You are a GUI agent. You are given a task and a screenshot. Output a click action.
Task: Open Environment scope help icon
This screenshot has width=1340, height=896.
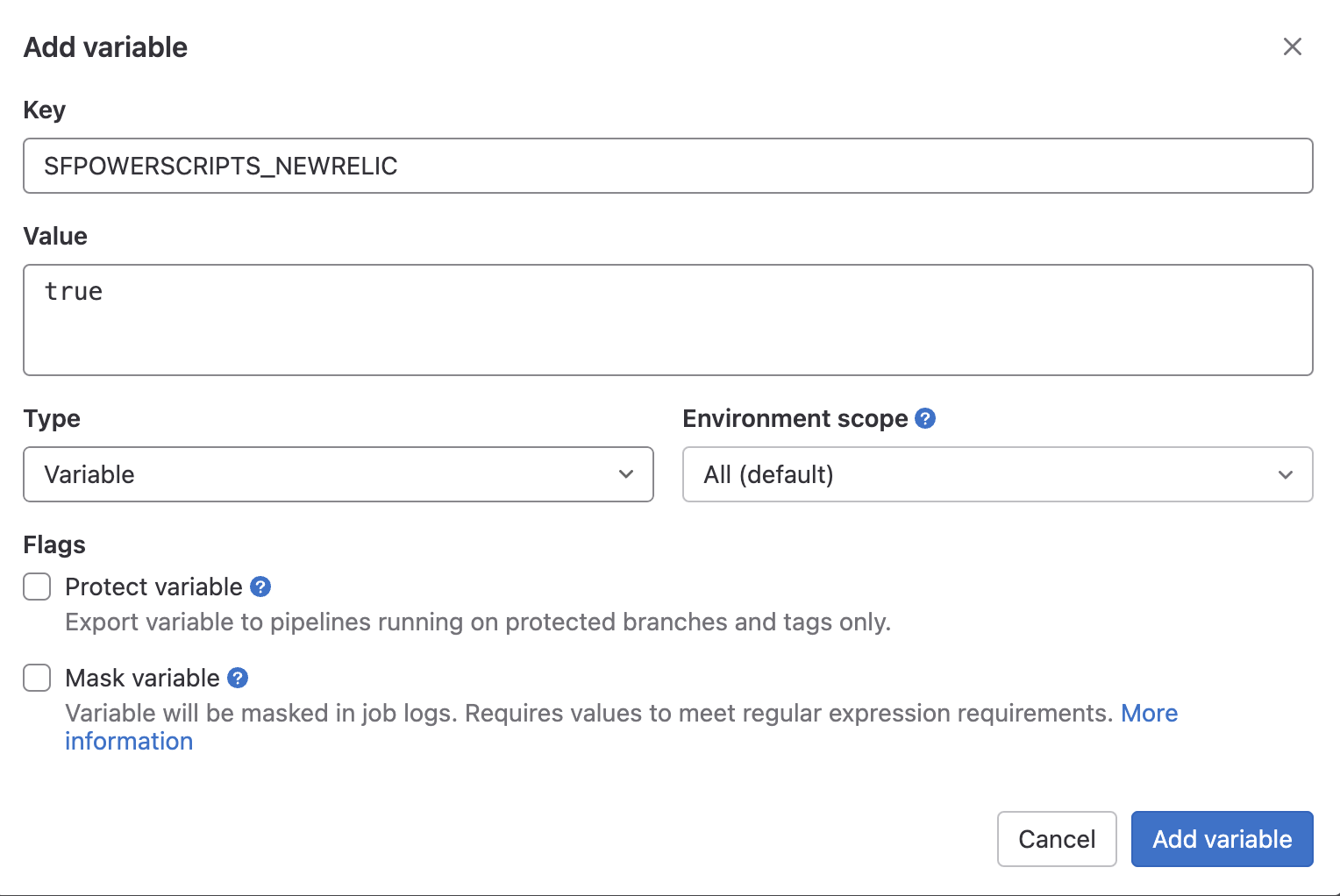click(925, 418)
